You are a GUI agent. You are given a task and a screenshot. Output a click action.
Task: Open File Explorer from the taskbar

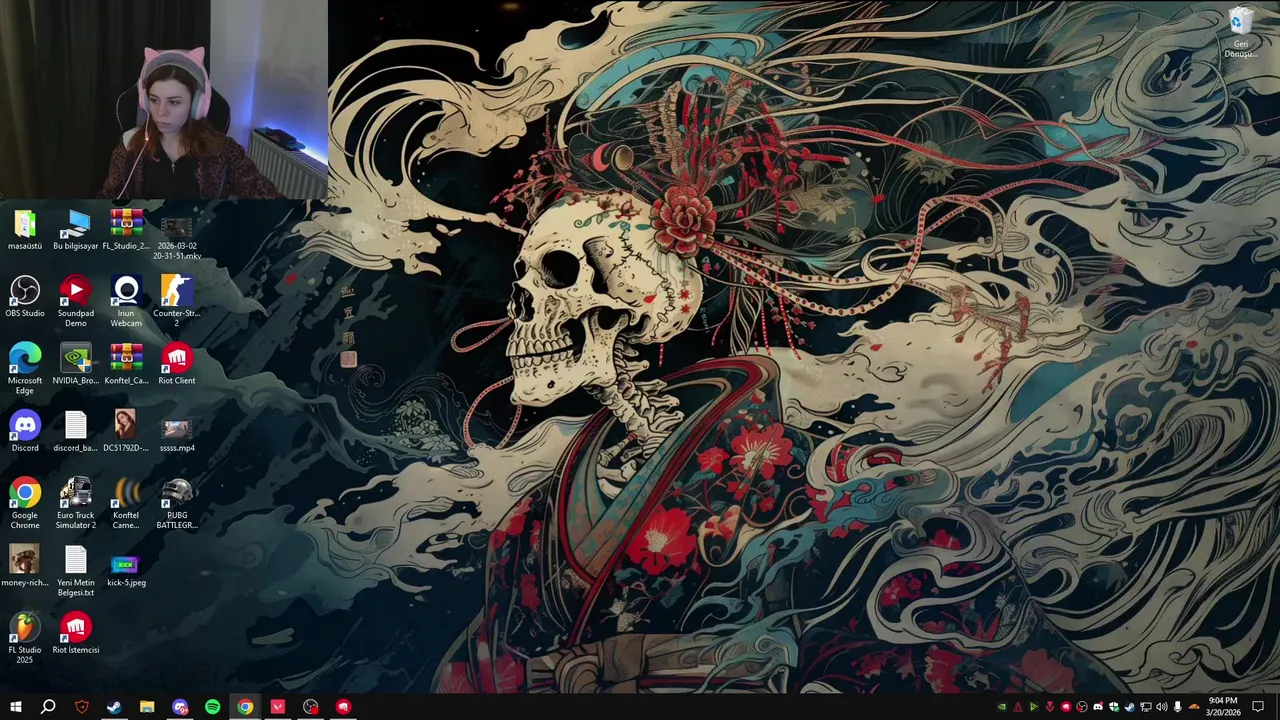(x=147, y=707)
